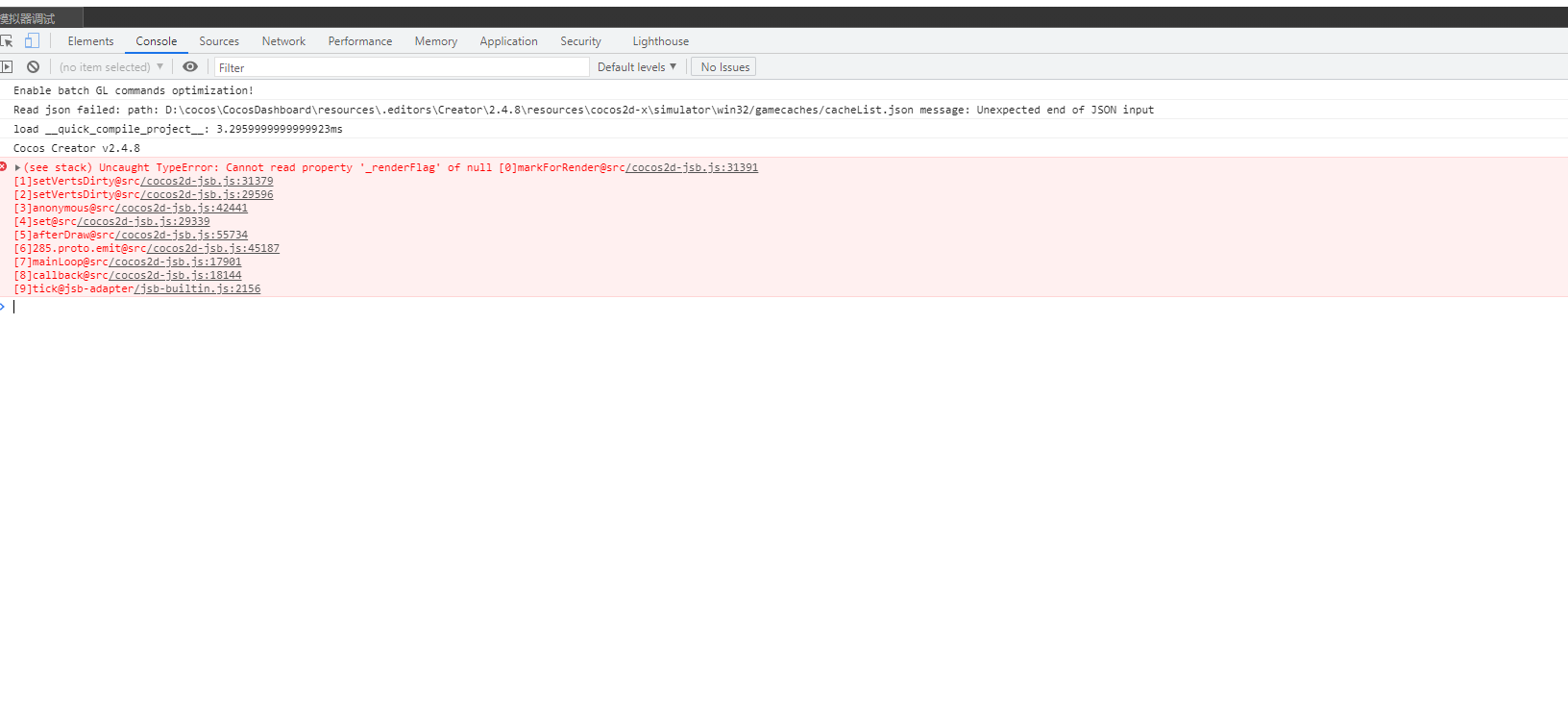Viewport: 1568px width, 723px height.
Task: Open the Lighthouse tab
Action: (661, 41)
